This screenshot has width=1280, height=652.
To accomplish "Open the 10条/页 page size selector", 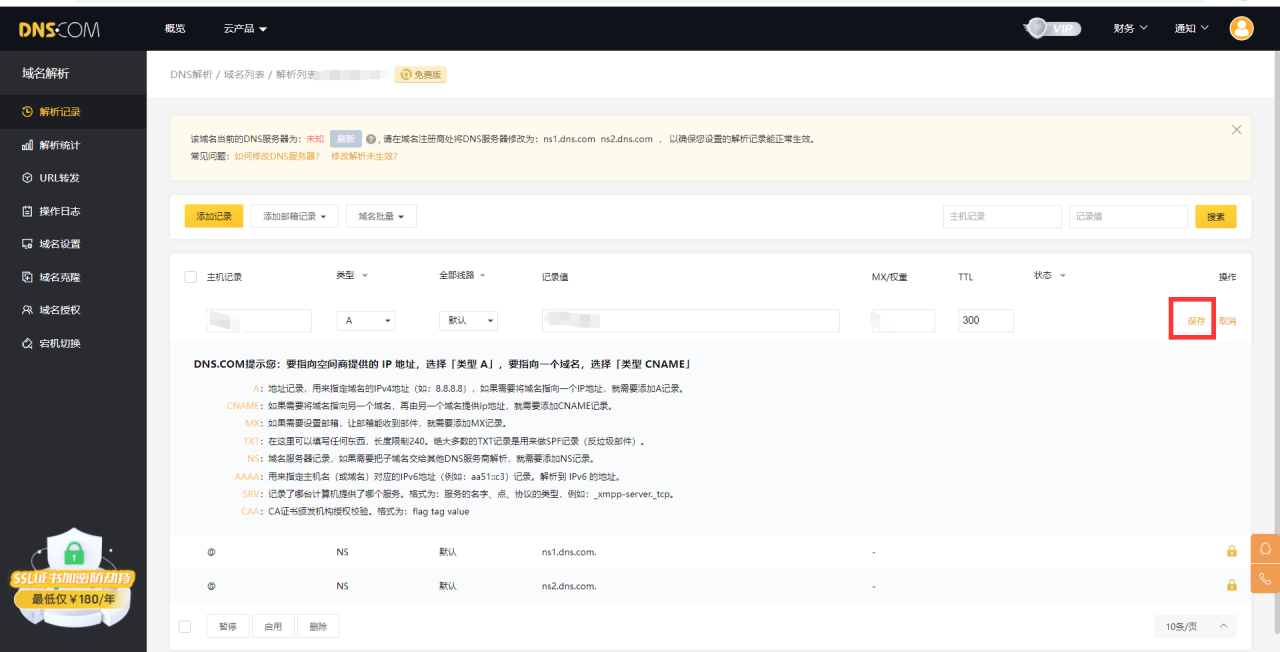I will coord(1194,627).
